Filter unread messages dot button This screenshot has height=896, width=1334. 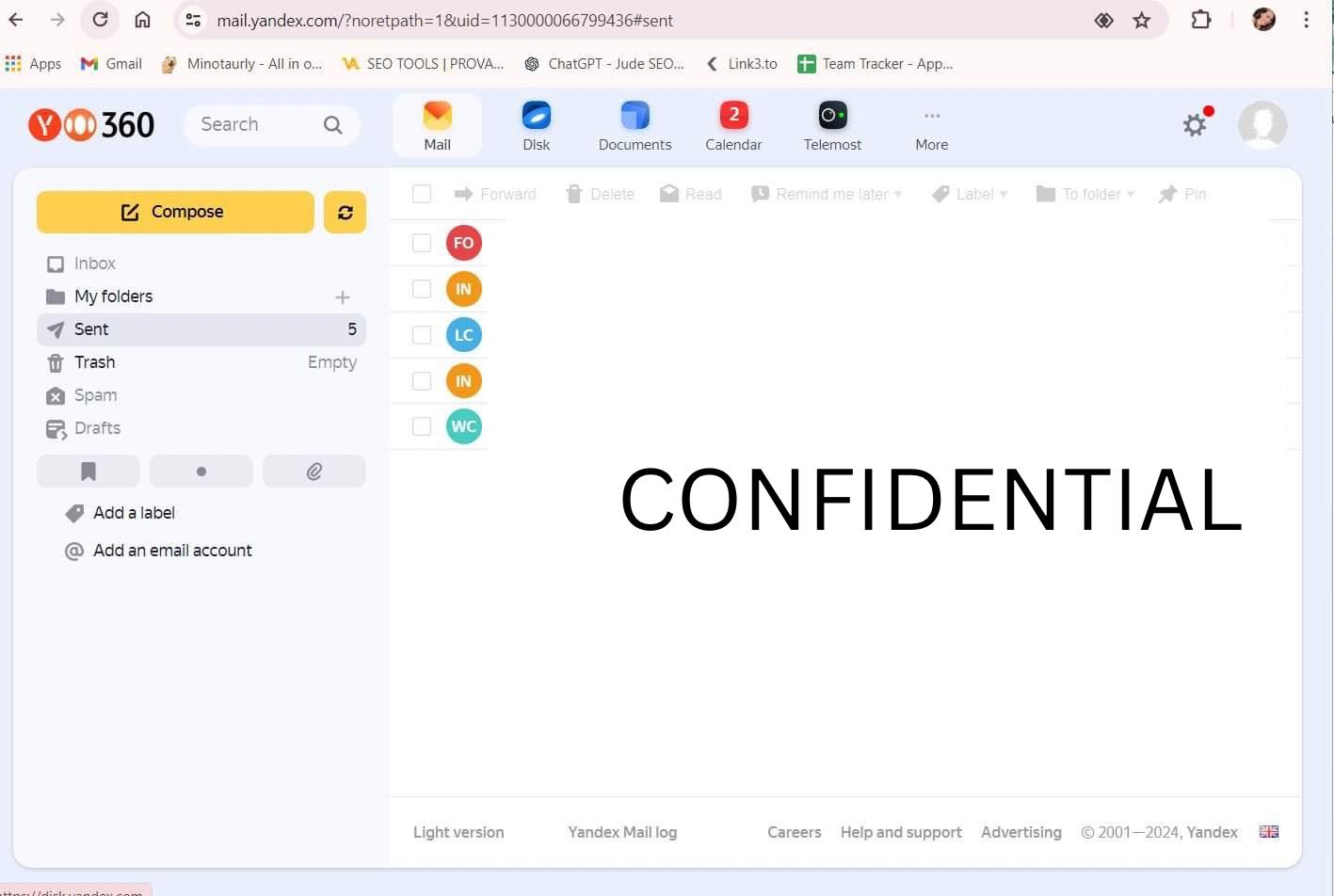point(201,472)
